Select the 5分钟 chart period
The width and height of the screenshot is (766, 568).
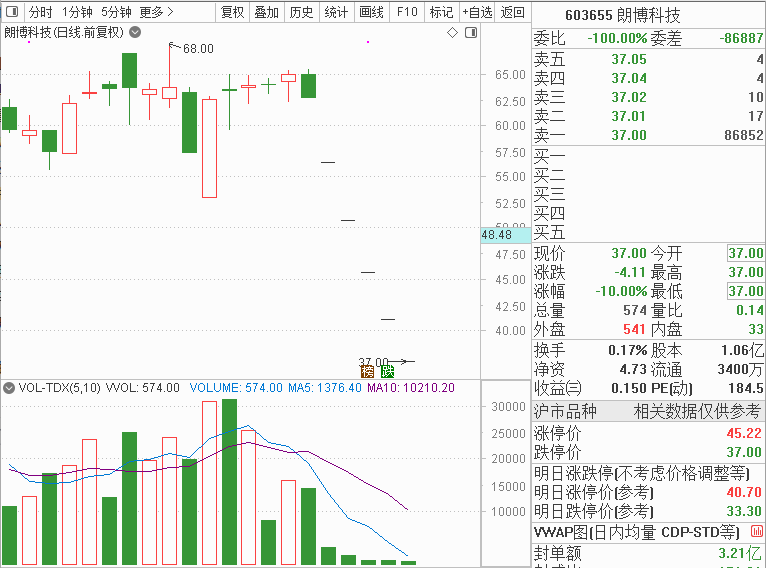tap(116, 12)
